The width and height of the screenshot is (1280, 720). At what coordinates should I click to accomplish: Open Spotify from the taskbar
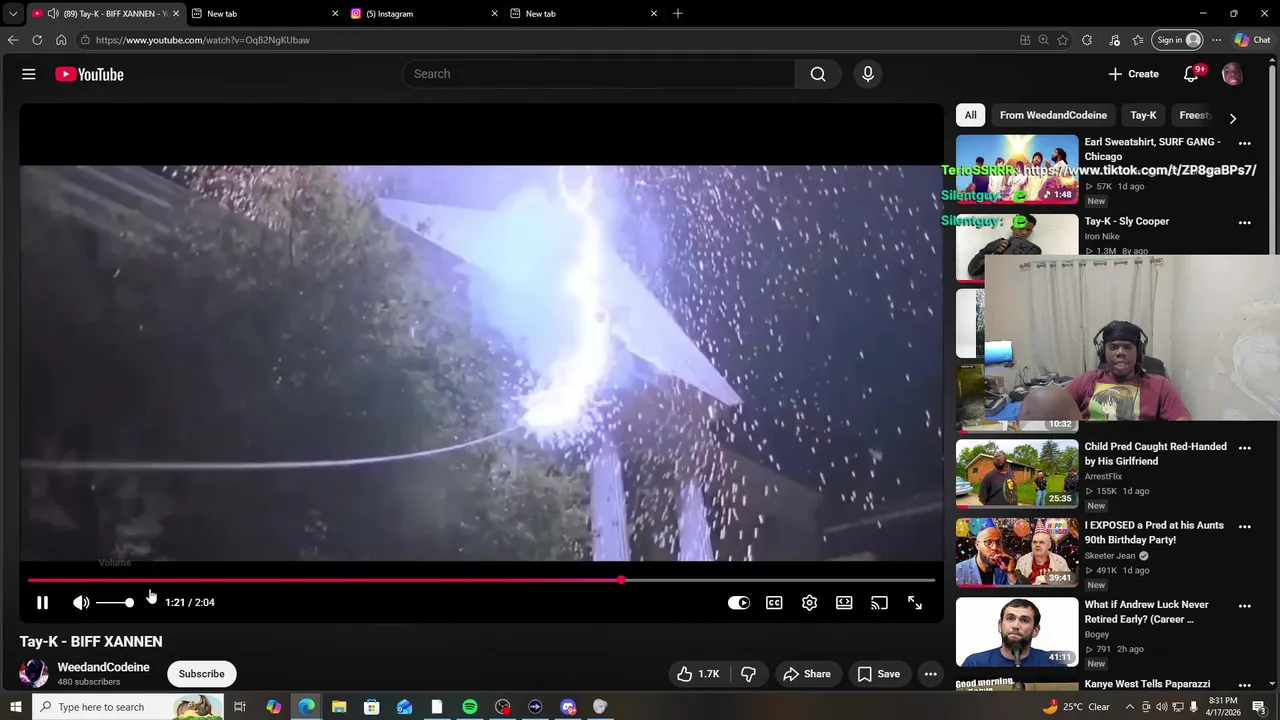point(470,707)
